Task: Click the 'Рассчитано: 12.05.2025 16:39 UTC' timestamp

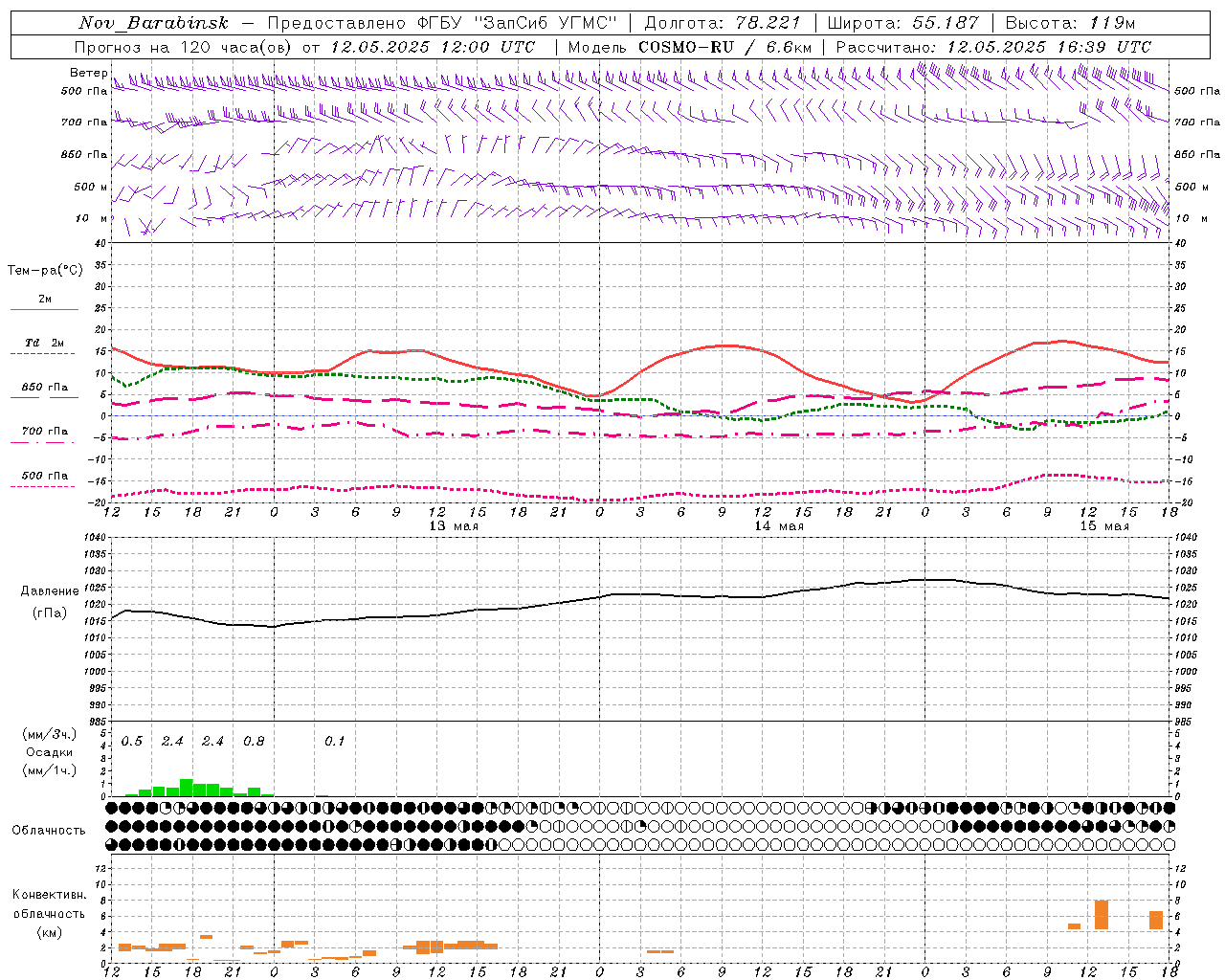Action: click(x=993, y=47)
